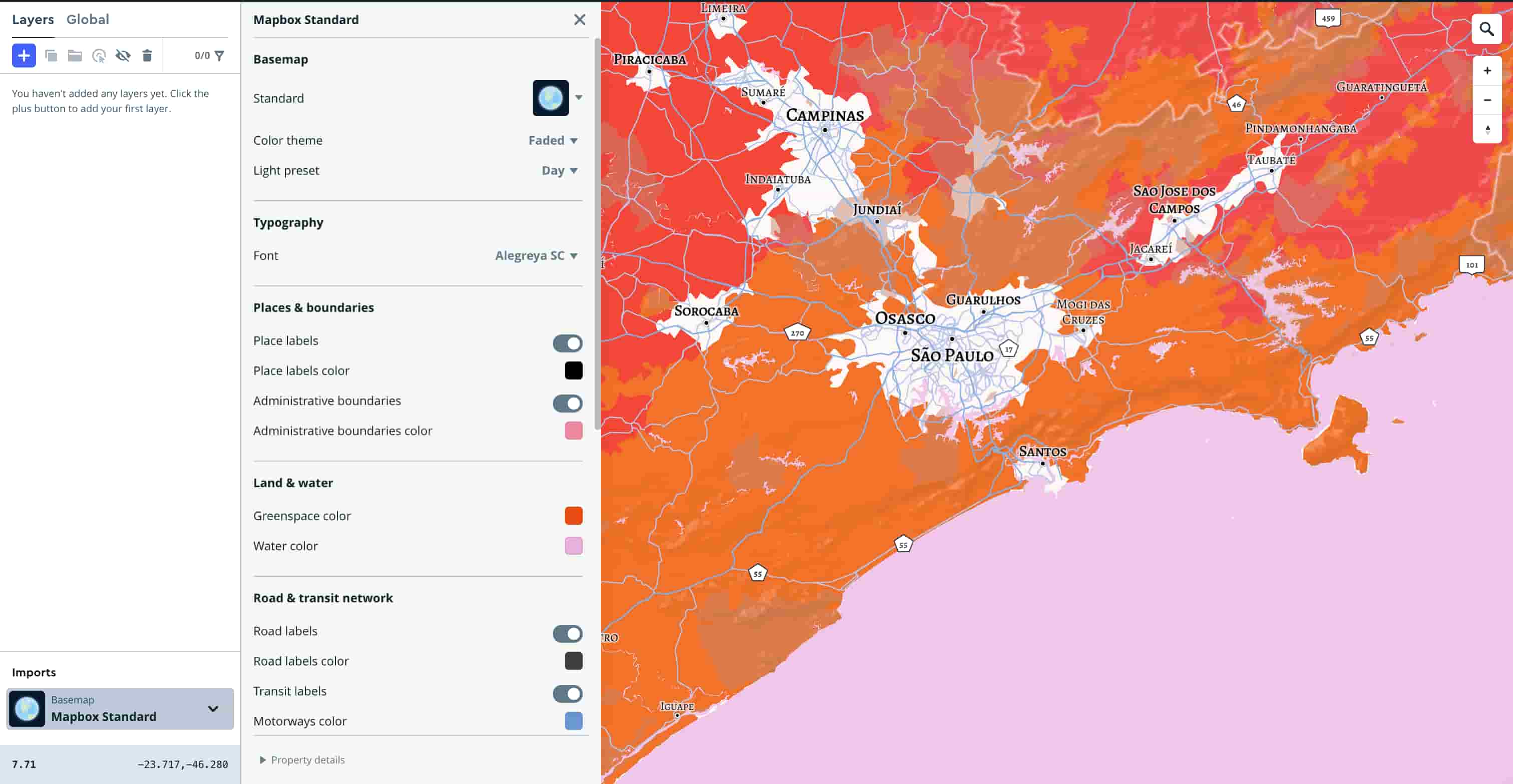Viewport: 1513px width, 784px height.
Task: Select the Layers tab
Action: 33,19
